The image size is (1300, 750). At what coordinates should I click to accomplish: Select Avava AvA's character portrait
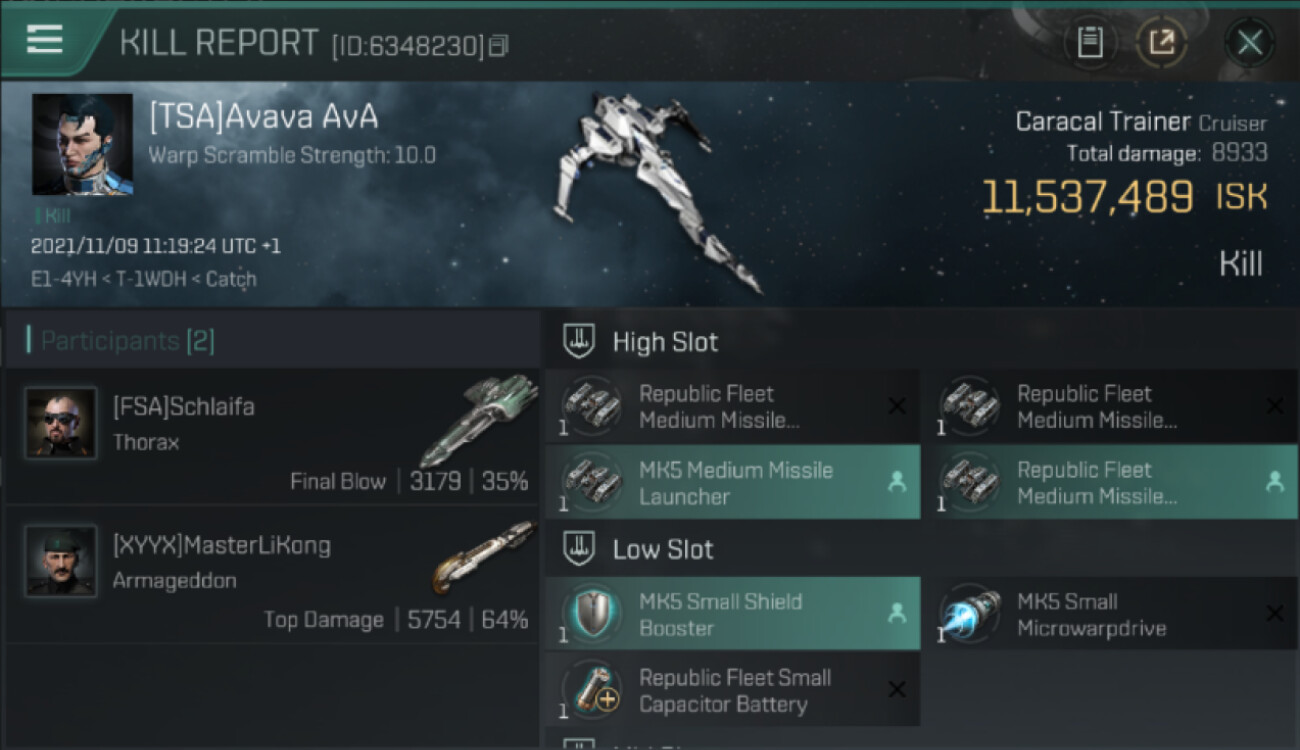pyautogui.click(x=82, y=144)
